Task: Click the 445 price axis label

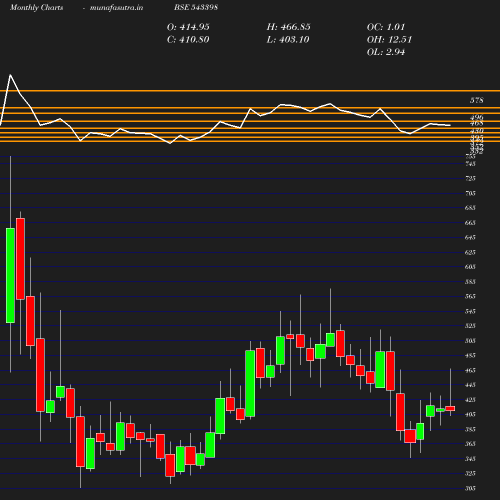Action: pyautogui.click(x=470, y=385)
